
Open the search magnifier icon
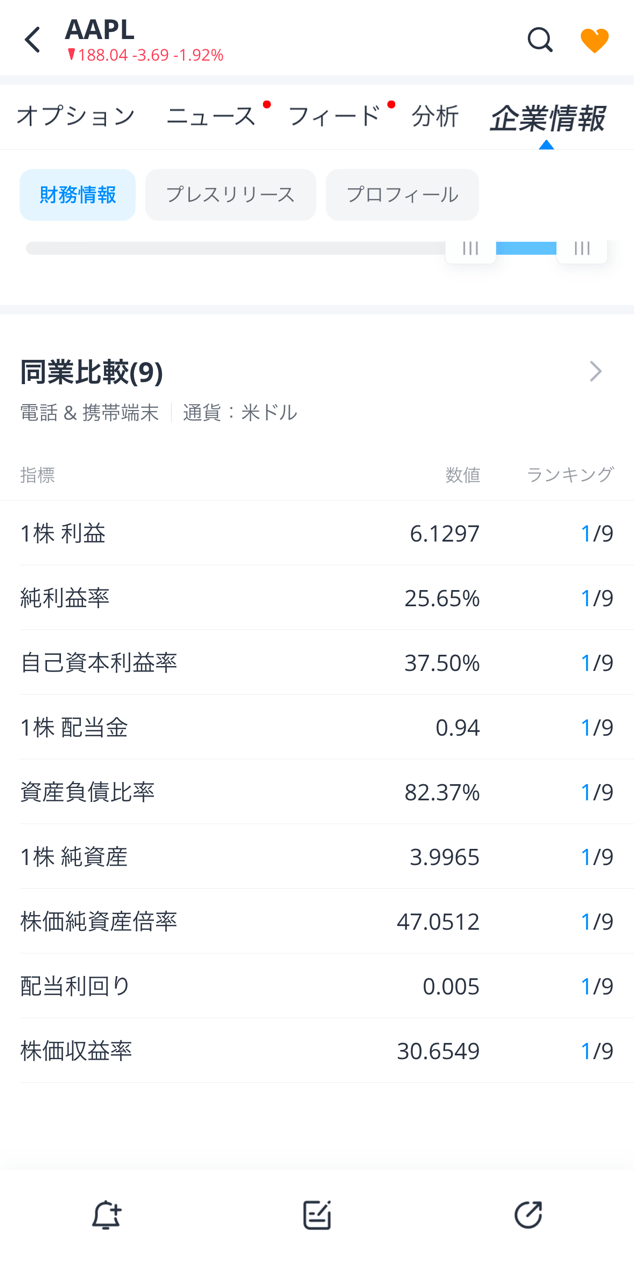pyautogui.click(x=540, y=40)
